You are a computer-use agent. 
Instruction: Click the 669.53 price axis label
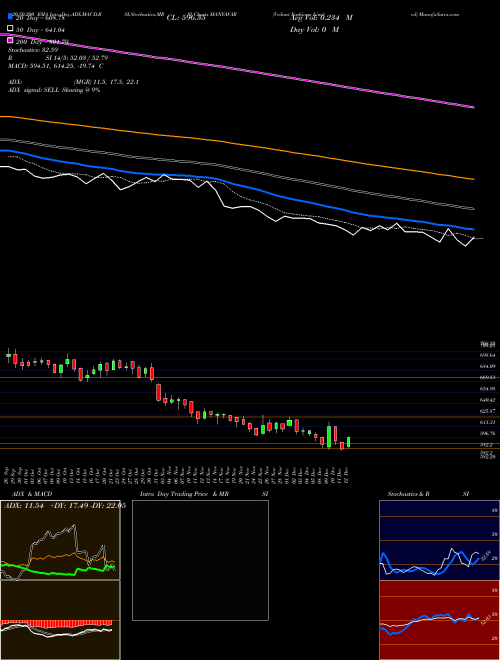pyautogui.click(x=486, y=378)
